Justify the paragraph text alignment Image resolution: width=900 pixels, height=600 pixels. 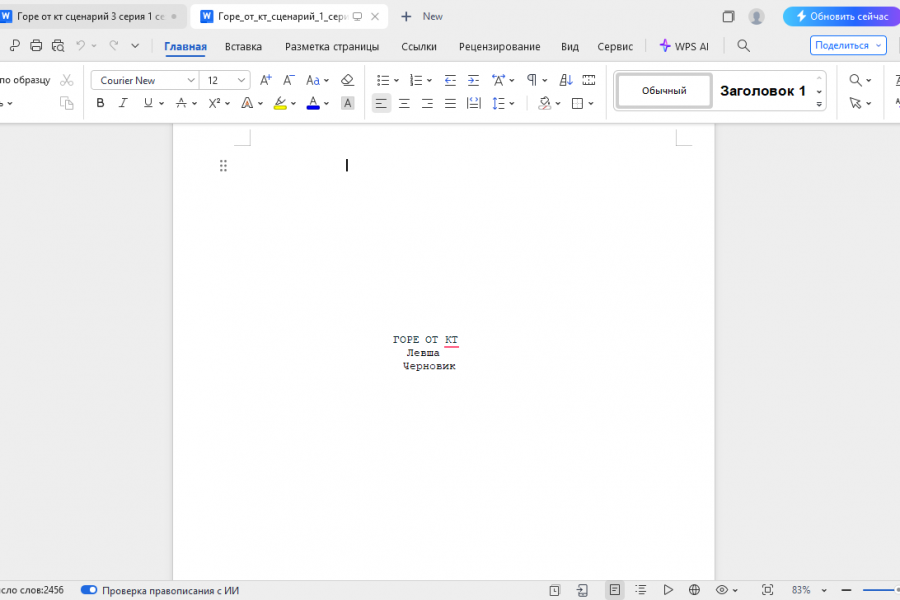coord(450,103)
